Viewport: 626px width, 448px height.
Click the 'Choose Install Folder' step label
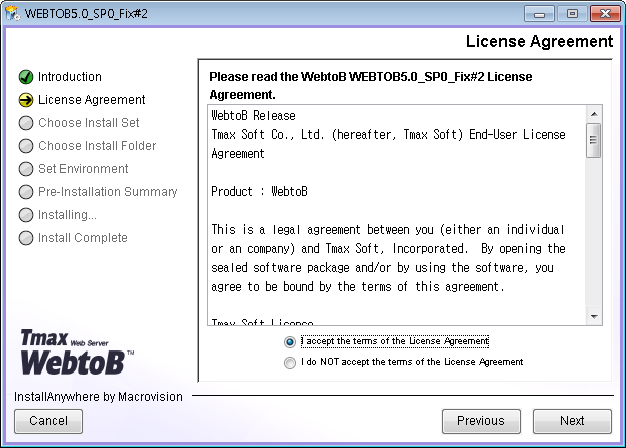97,146
